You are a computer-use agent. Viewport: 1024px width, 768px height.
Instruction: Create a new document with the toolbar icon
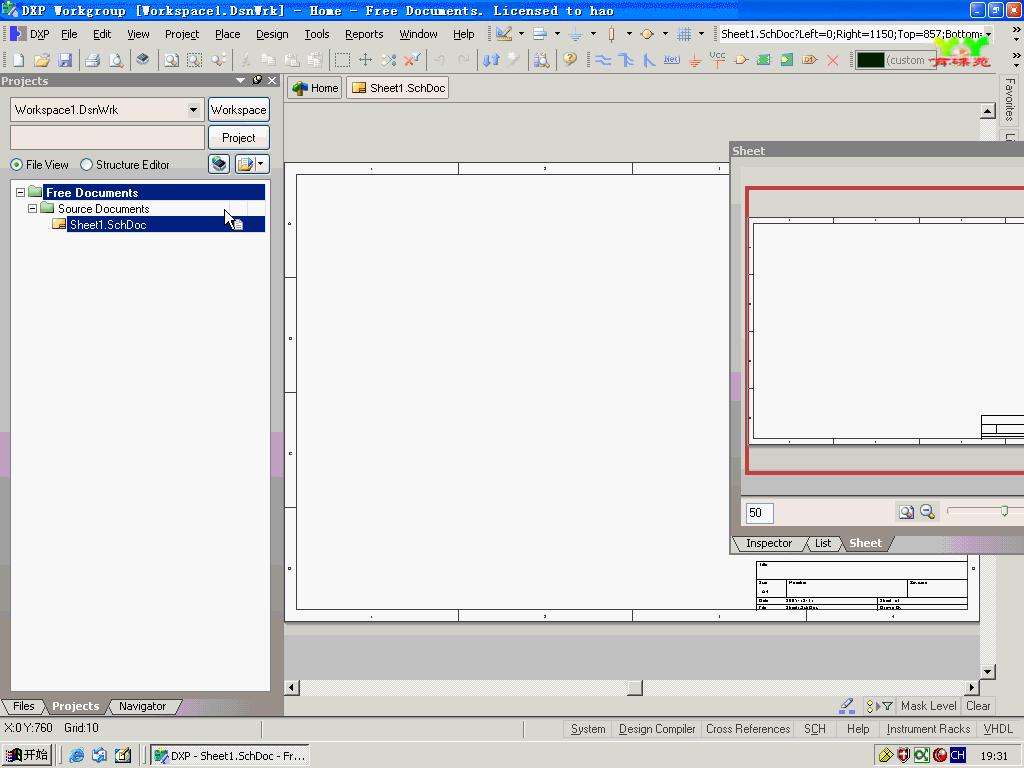(x=18, y=60)
